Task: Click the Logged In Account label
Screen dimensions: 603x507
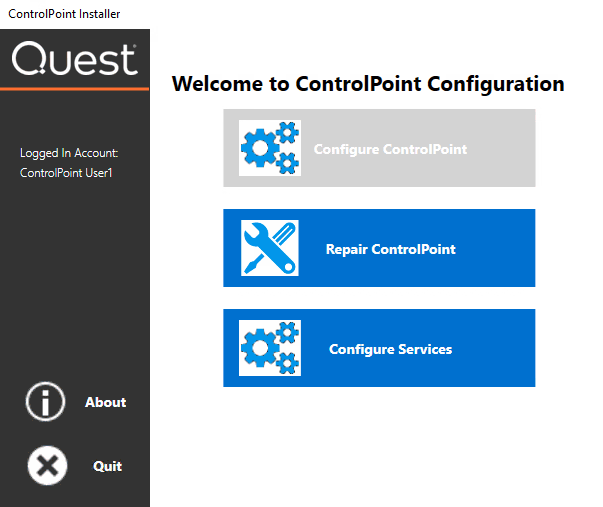Action: click(69, 153)
